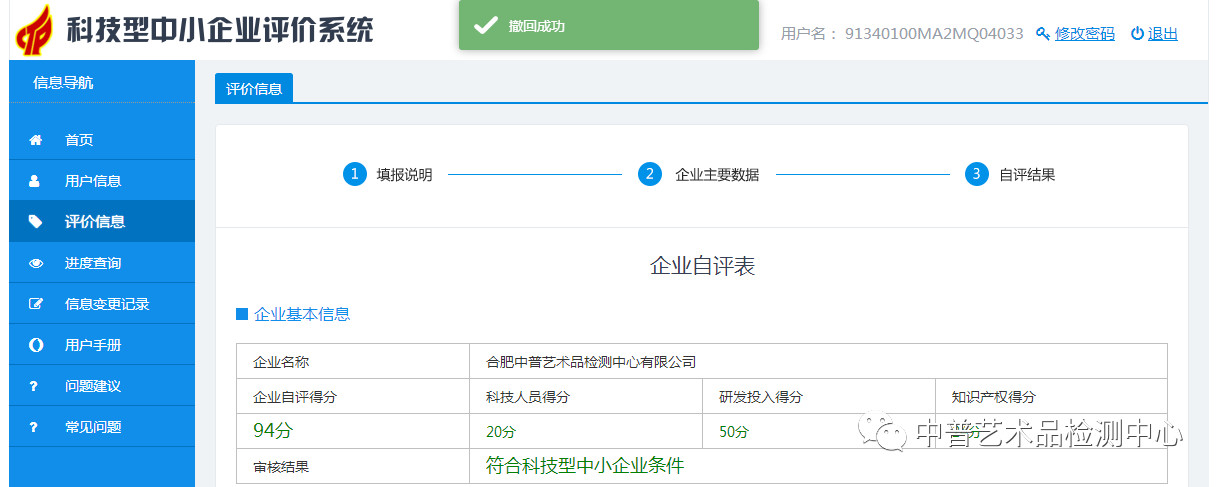Click the 撤回成功 success notification
The width and height of the screenshot is (1223, 487).
[x=608, y=25]
